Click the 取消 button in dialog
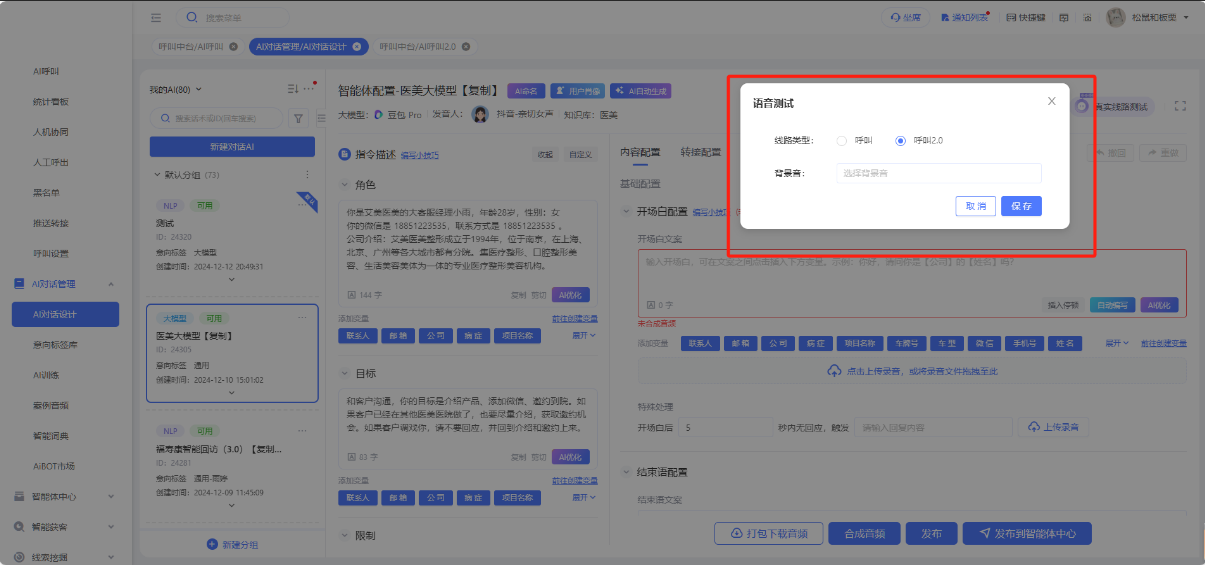The height and width of the screenshot is (565, 1205). click(x=975, y=206)
